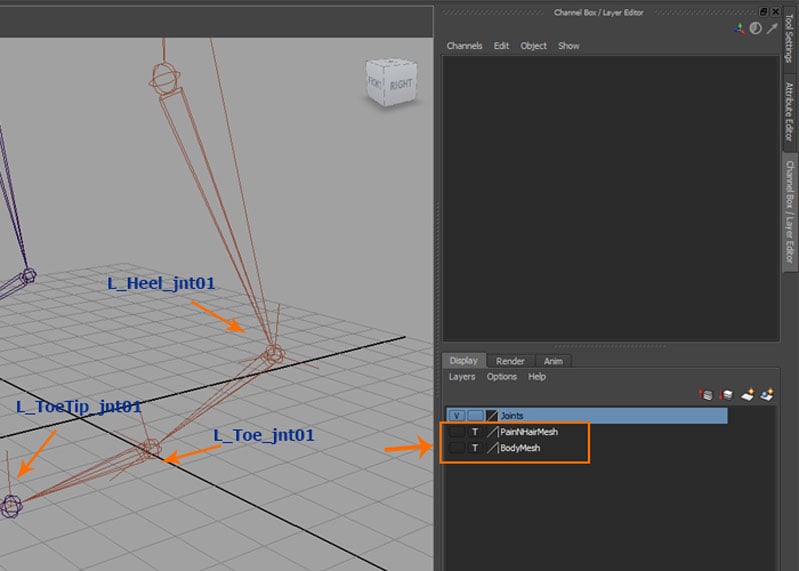Screen dimensions: 799x571
Task: Open the Layers menu
Action: (461, 377)
